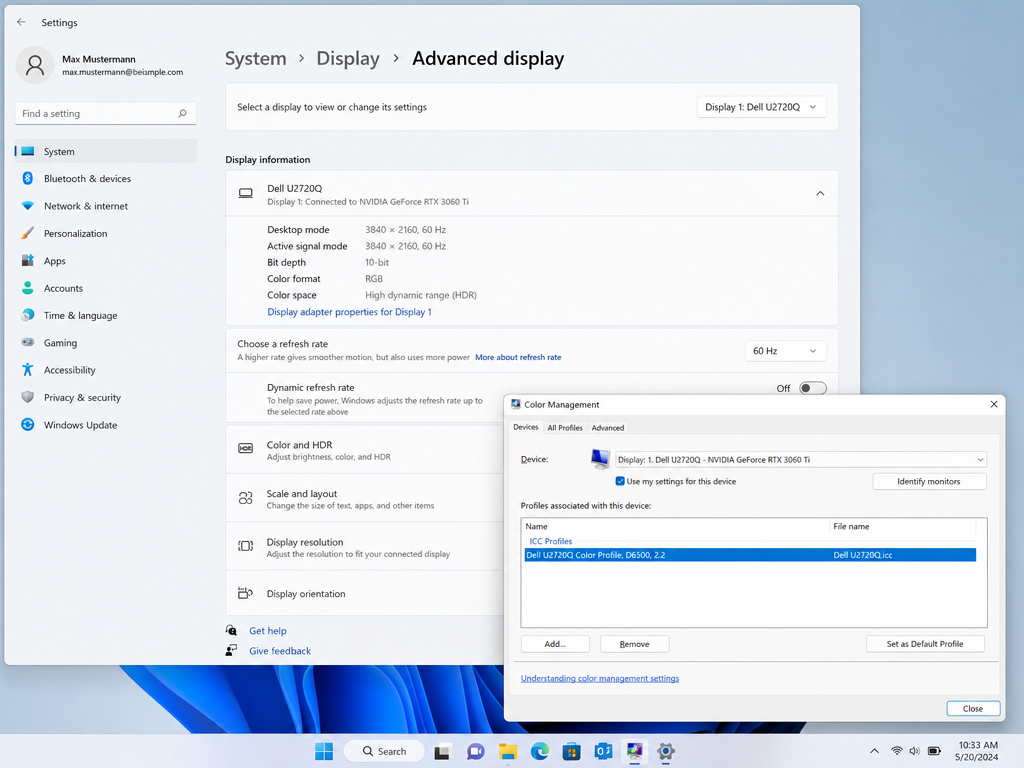Open Scale and layout settings

(364, 498)
